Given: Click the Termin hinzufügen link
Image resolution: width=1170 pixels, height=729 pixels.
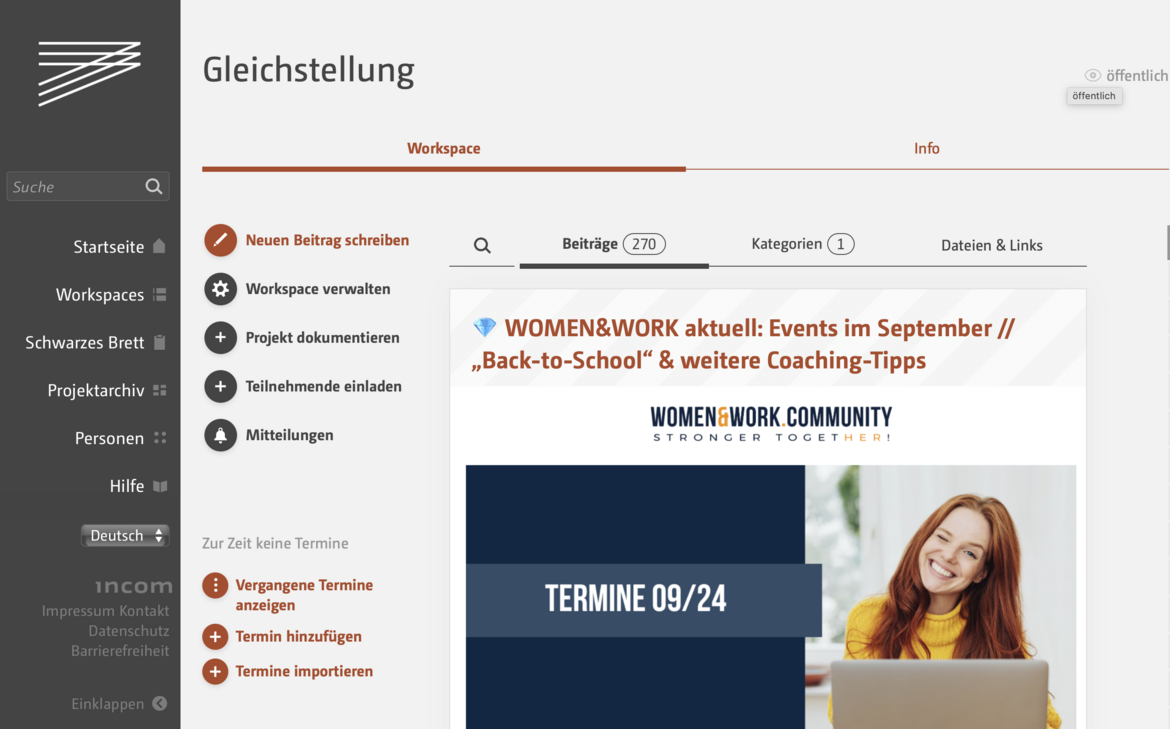Looking at the screenshot, I should pyautogui.click(x=298, y=636).
